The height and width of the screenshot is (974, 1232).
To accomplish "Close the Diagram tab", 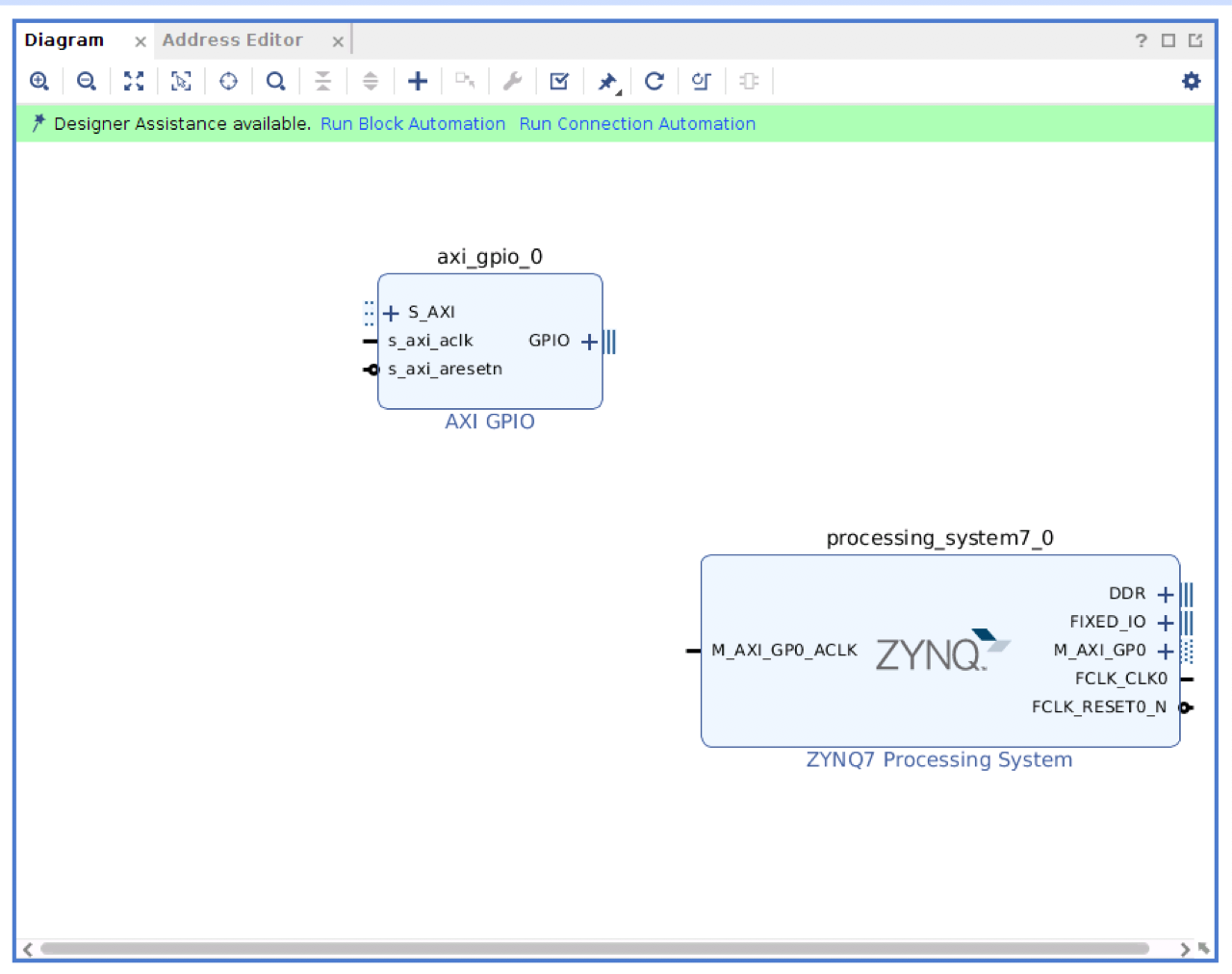I will (x=141, y=41).
